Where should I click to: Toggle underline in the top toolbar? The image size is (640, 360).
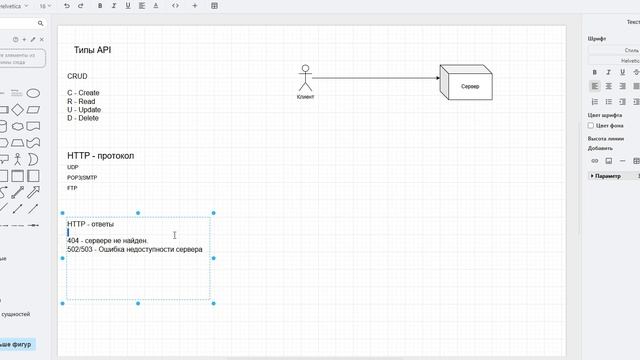[128, 6]
